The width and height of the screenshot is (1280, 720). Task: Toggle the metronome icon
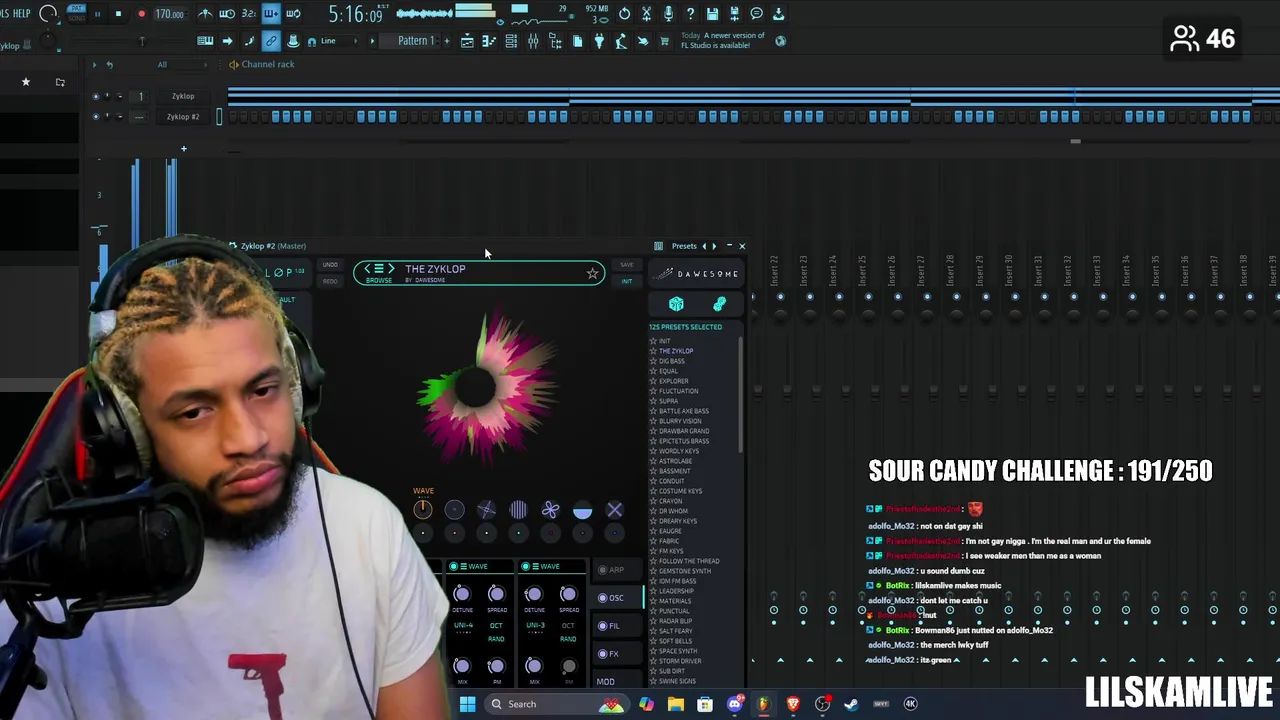[205, 14]
